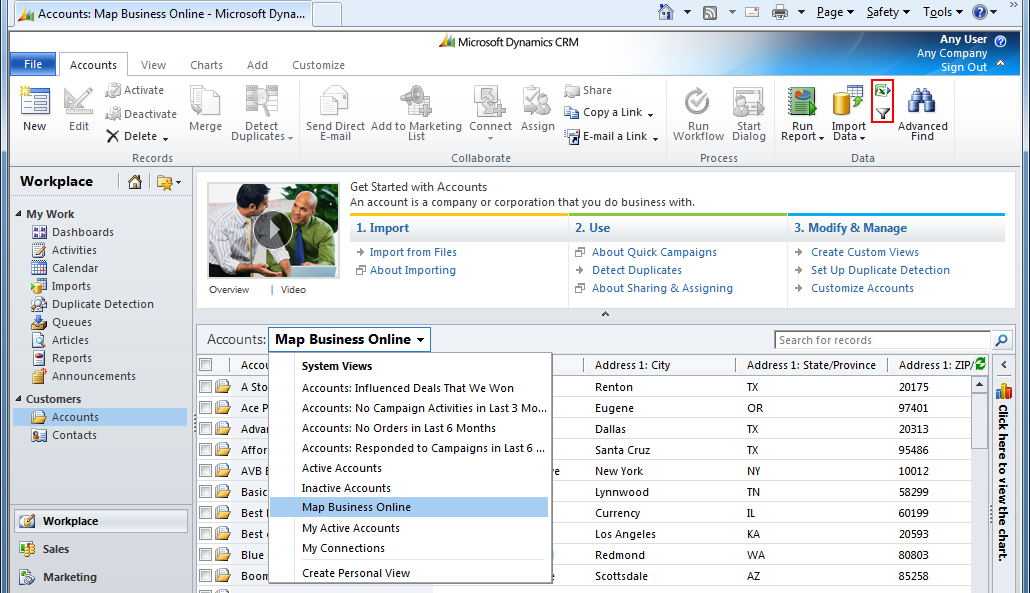Image resolution: width=1030 pixels, height=593 pixels.
Task: Play the Get Started overview video
Action: [x=273, y=230]
